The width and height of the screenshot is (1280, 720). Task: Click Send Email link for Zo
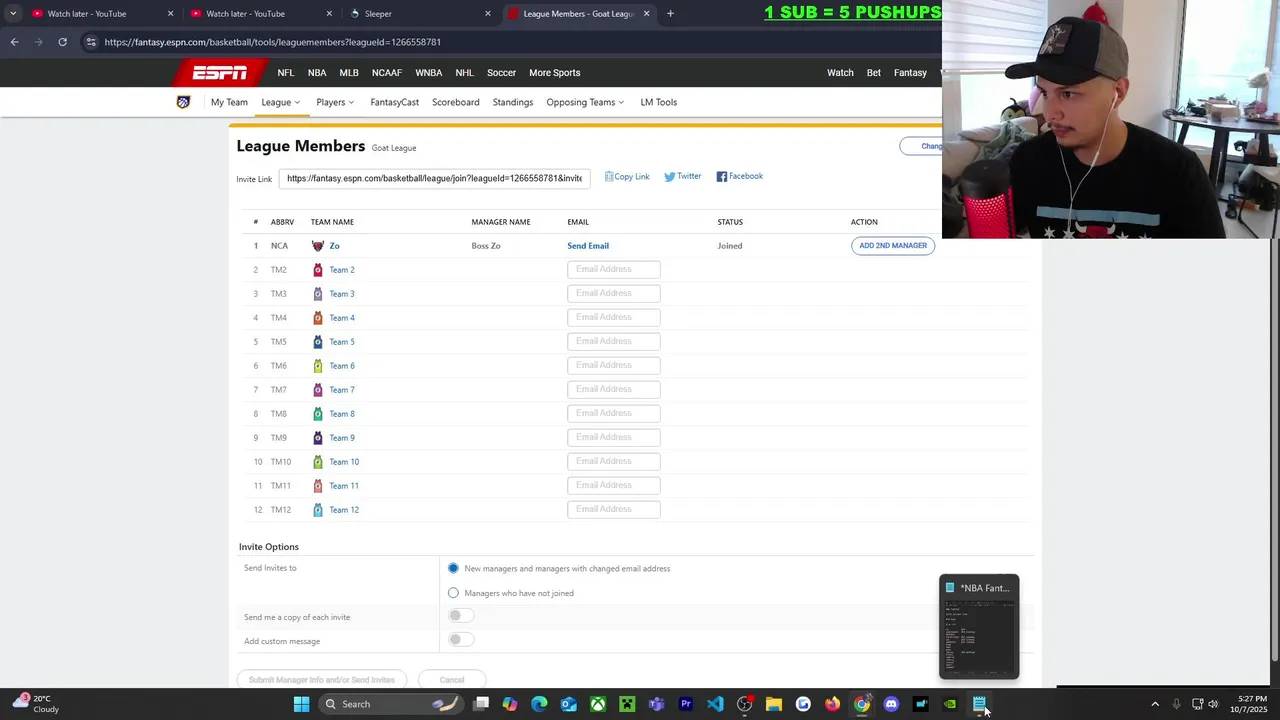[588, 246]
